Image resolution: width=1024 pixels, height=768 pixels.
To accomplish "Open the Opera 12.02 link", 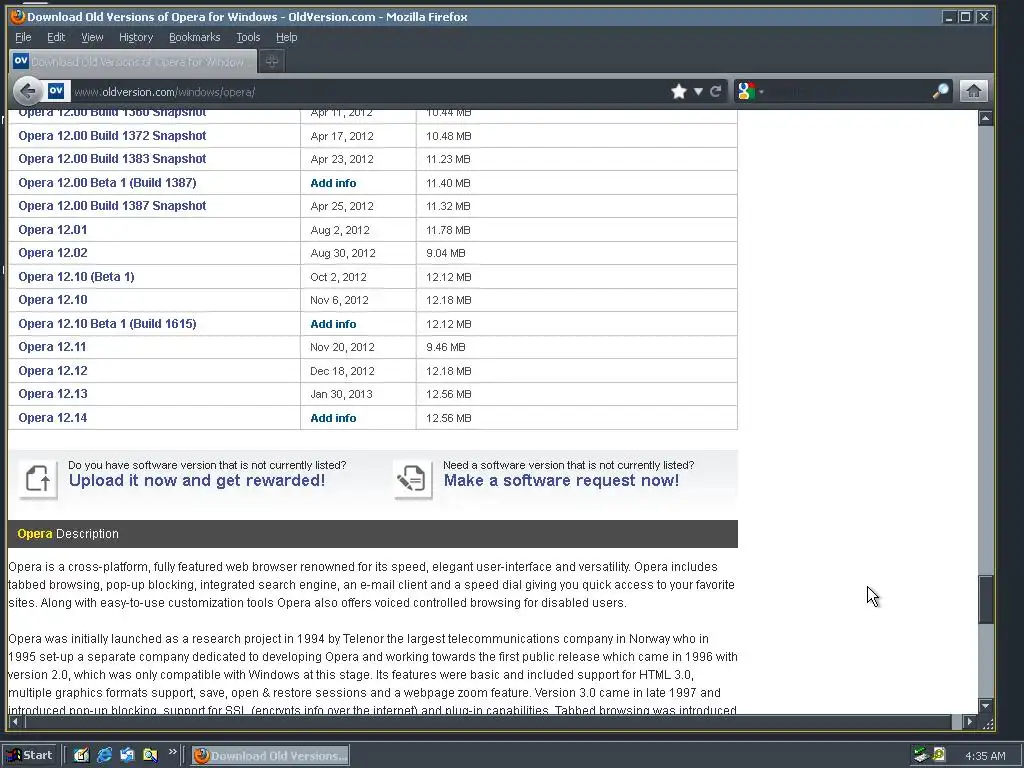I will pos(53,253).
